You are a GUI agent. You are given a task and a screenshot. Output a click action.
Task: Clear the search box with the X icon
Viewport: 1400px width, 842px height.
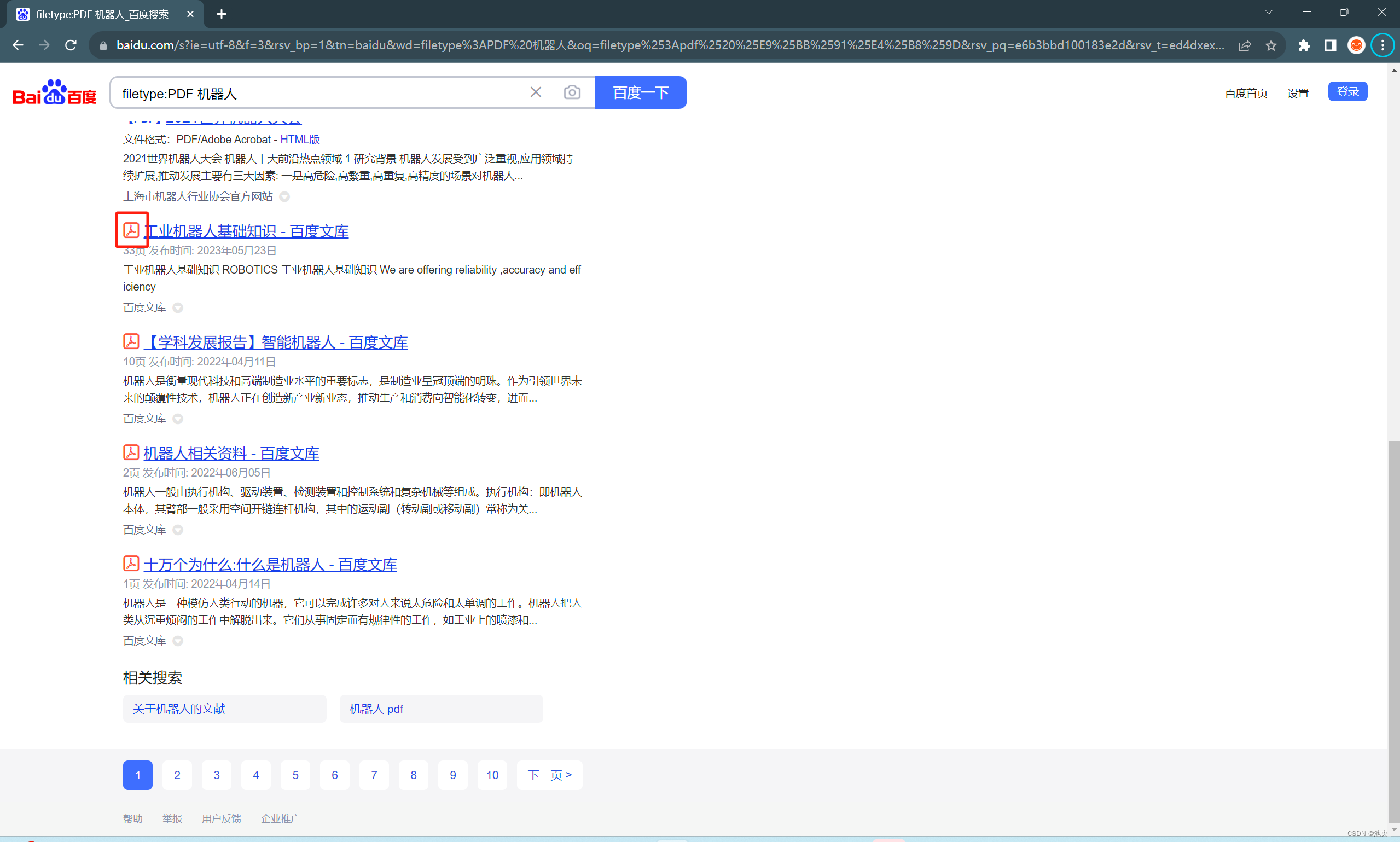pyautogui.click(x=536, y=92)
